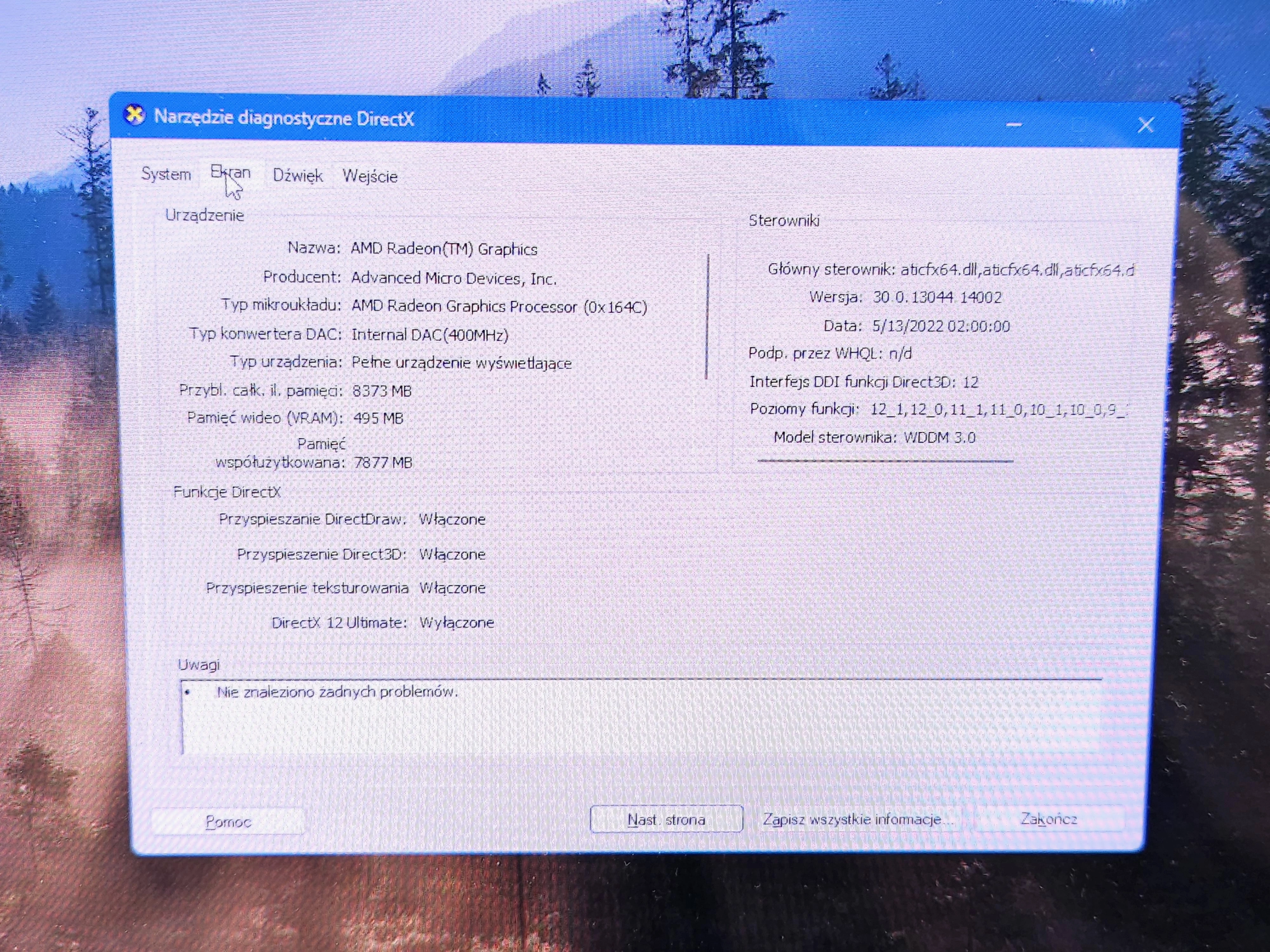Select the Ekran tab
The height and width of the screenshot is (952, 1270).
coord(230,173)
